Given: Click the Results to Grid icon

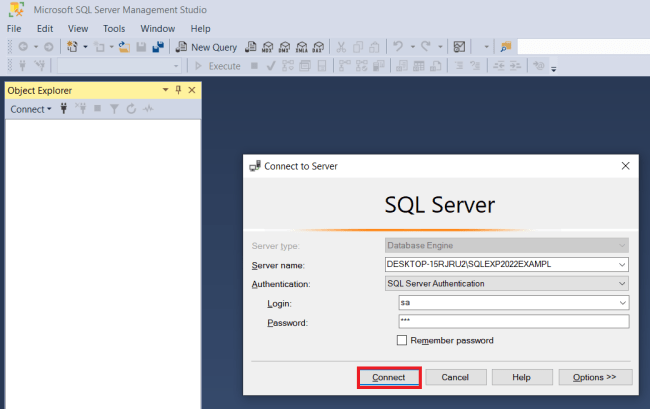Looking at the screenshot, I should (419, 66).
